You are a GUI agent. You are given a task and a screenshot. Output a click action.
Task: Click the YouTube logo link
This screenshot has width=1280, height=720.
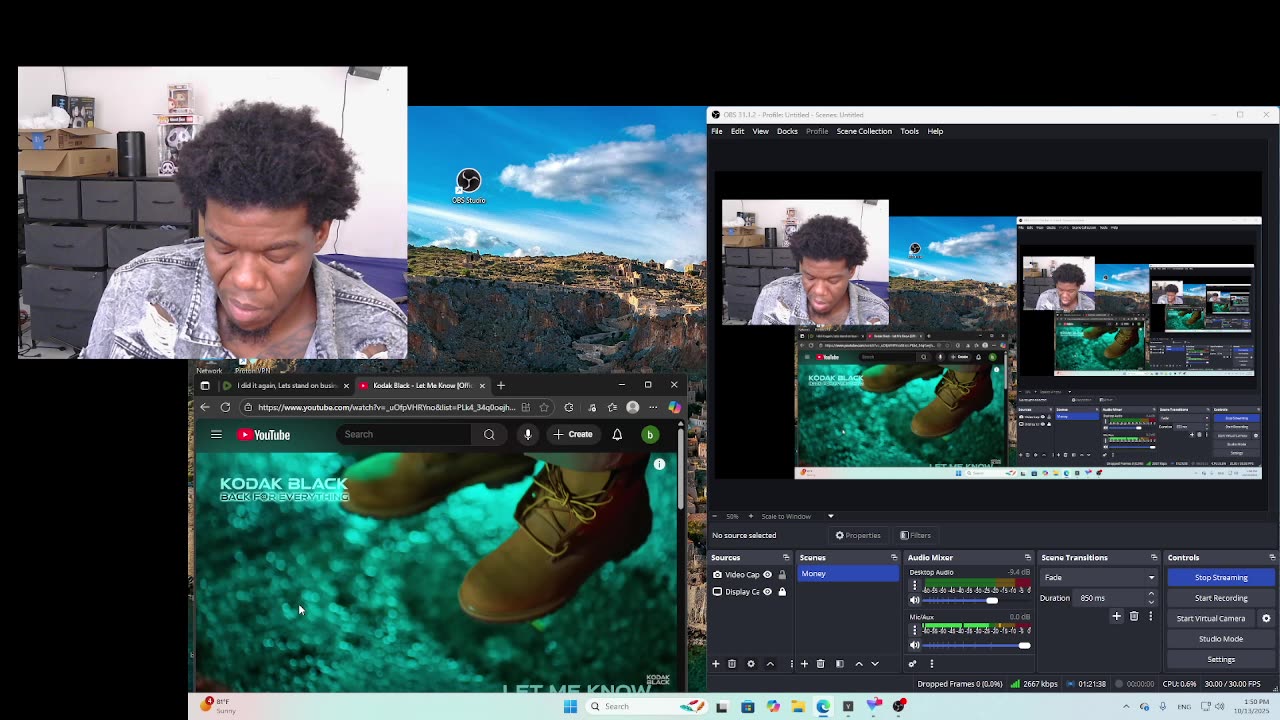(264, 435)
